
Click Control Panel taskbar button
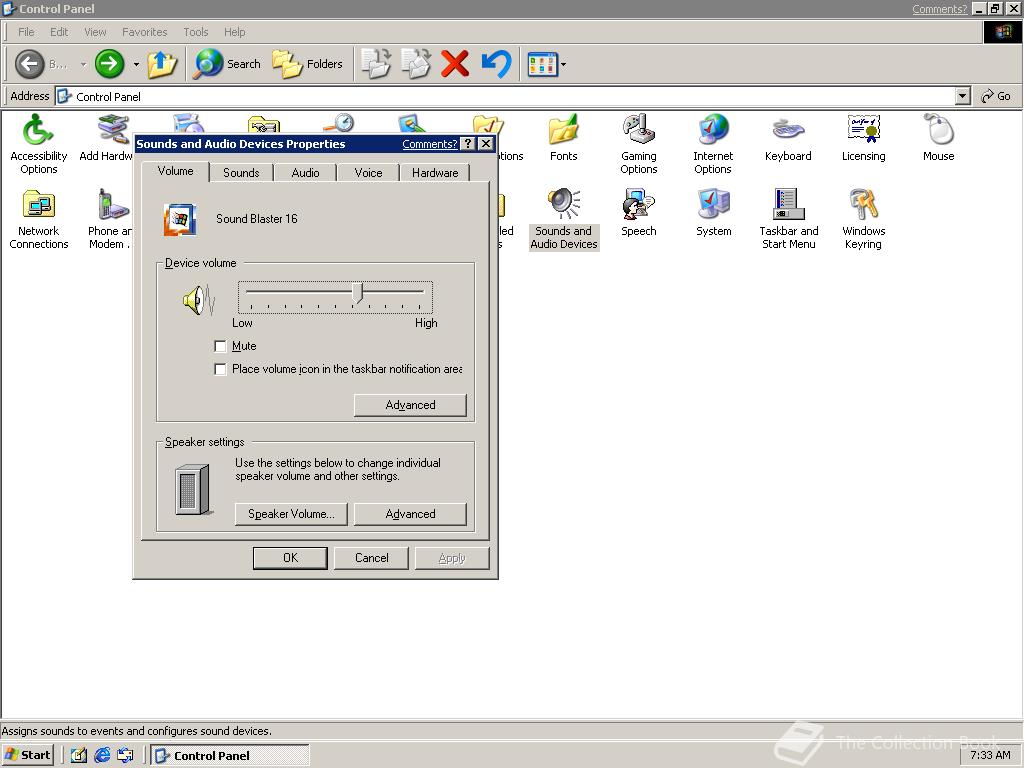pos(231,755)
